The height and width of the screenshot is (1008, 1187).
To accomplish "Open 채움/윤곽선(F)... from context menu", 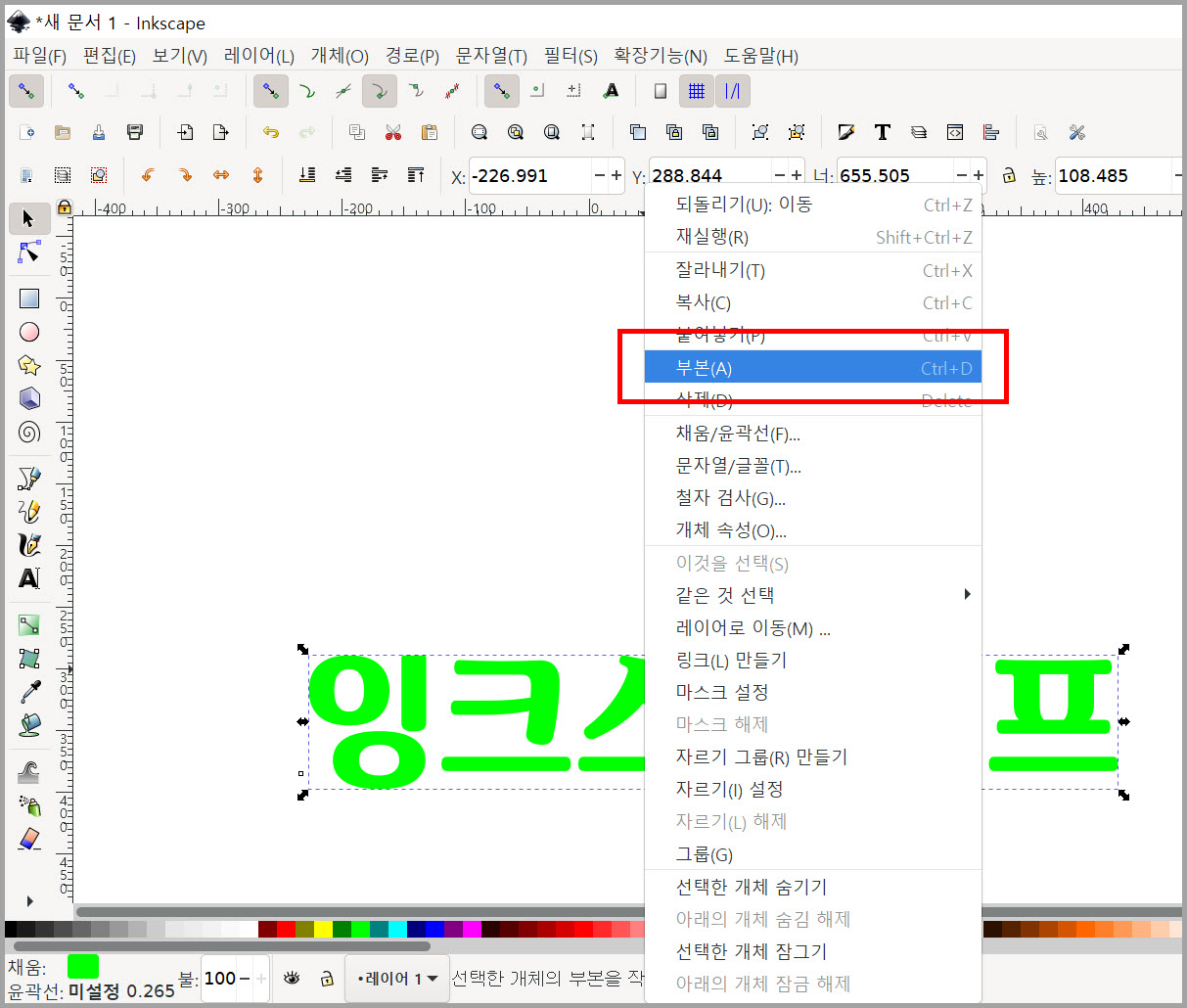I will click(x=813, y=434).
